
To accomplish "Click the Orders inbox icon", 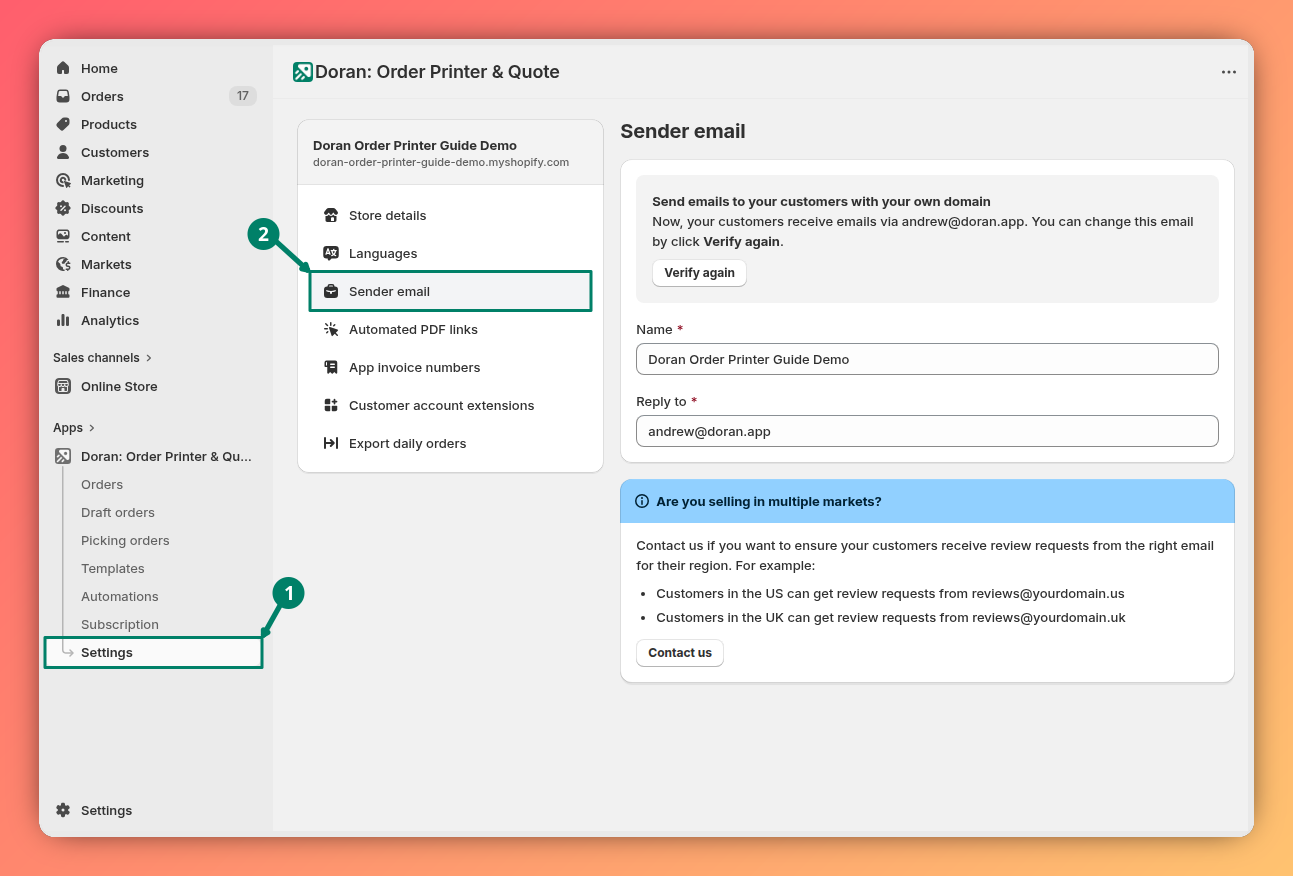I will (63, 96).
